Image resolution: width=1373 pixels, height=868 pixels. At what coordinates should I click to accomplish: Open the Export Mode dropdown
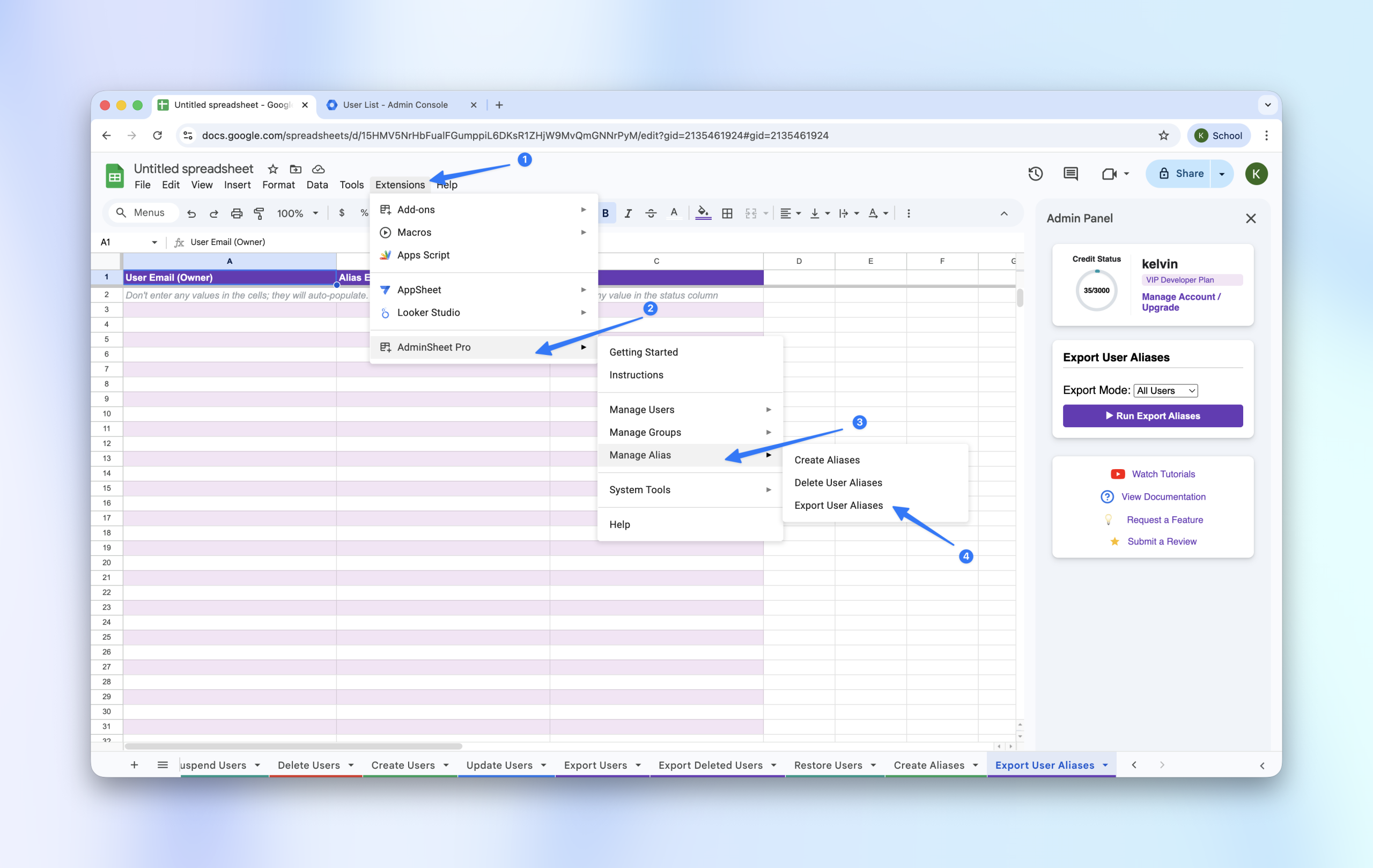click(1165, 390)
